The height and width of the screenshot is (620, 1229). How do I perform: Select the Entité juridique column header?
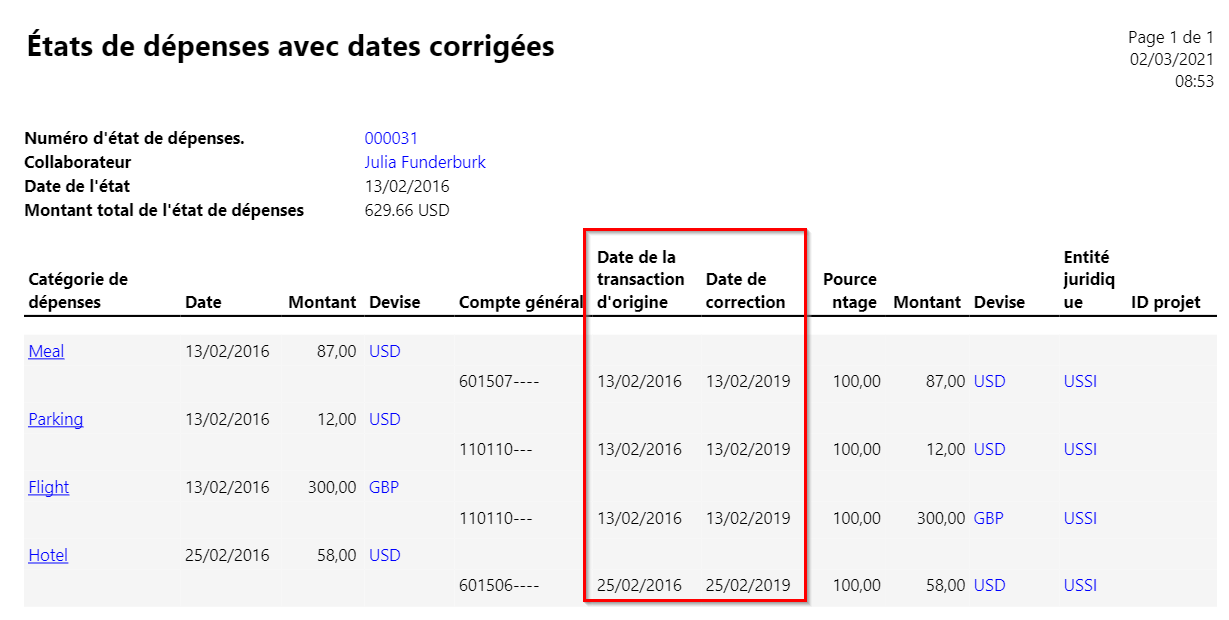pyautogui.click(x=1089, y=279)
